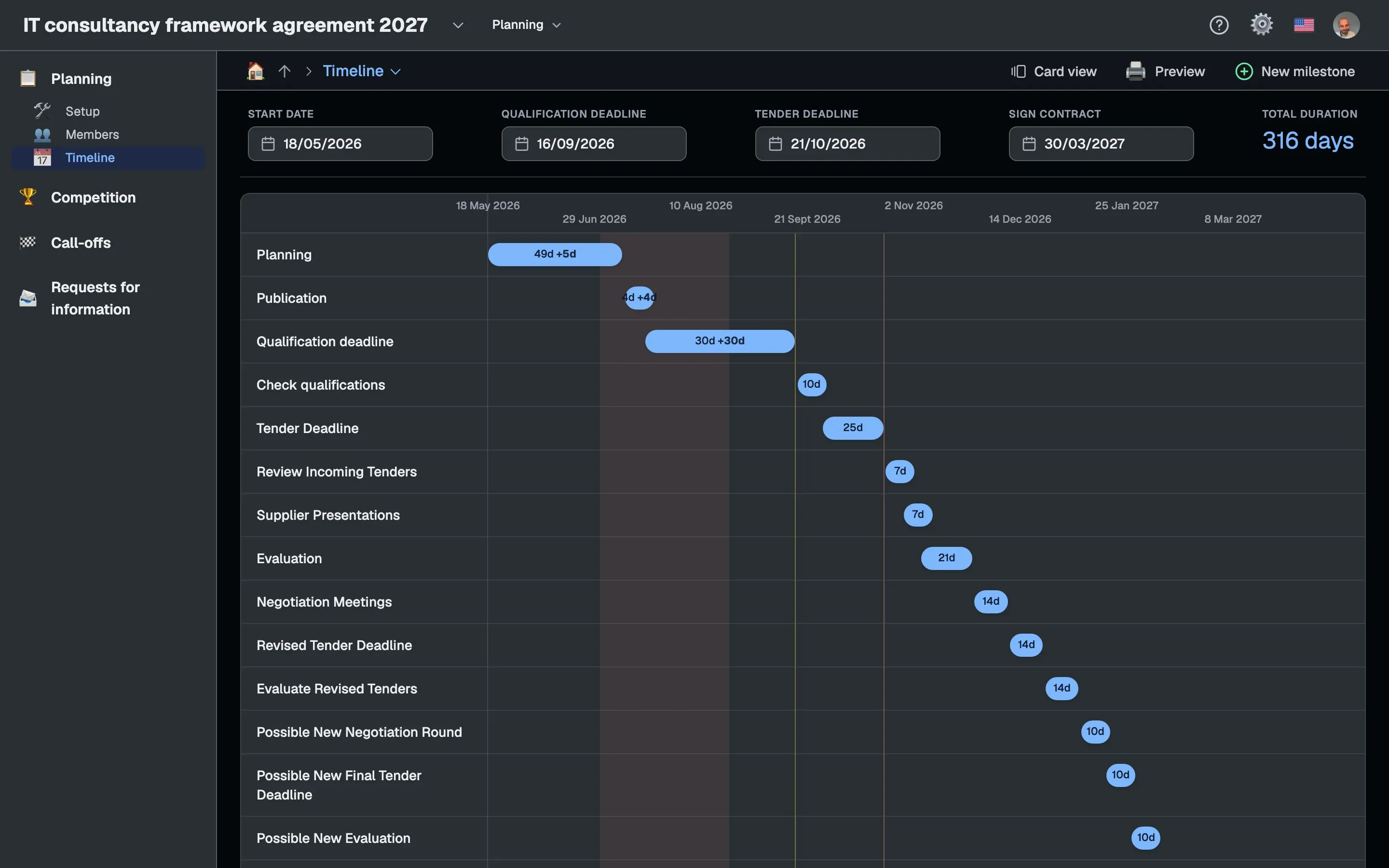
Task: Click the people icon next to Members
Action: [42, 135]
